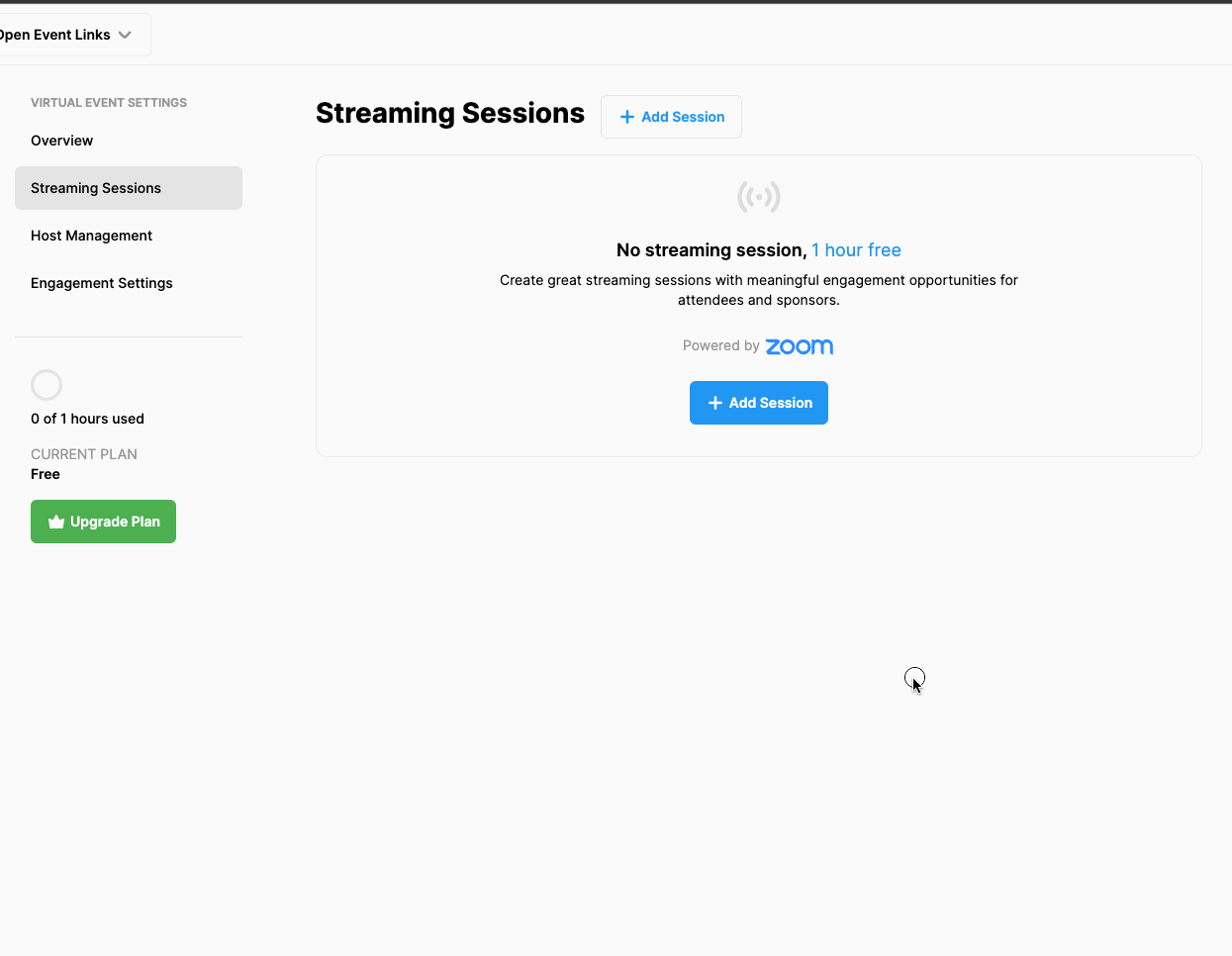Click the Streaming Sessions page heading
This screenshot has height=956, width=1232.
pyautogui.click(x=449, y=113)
